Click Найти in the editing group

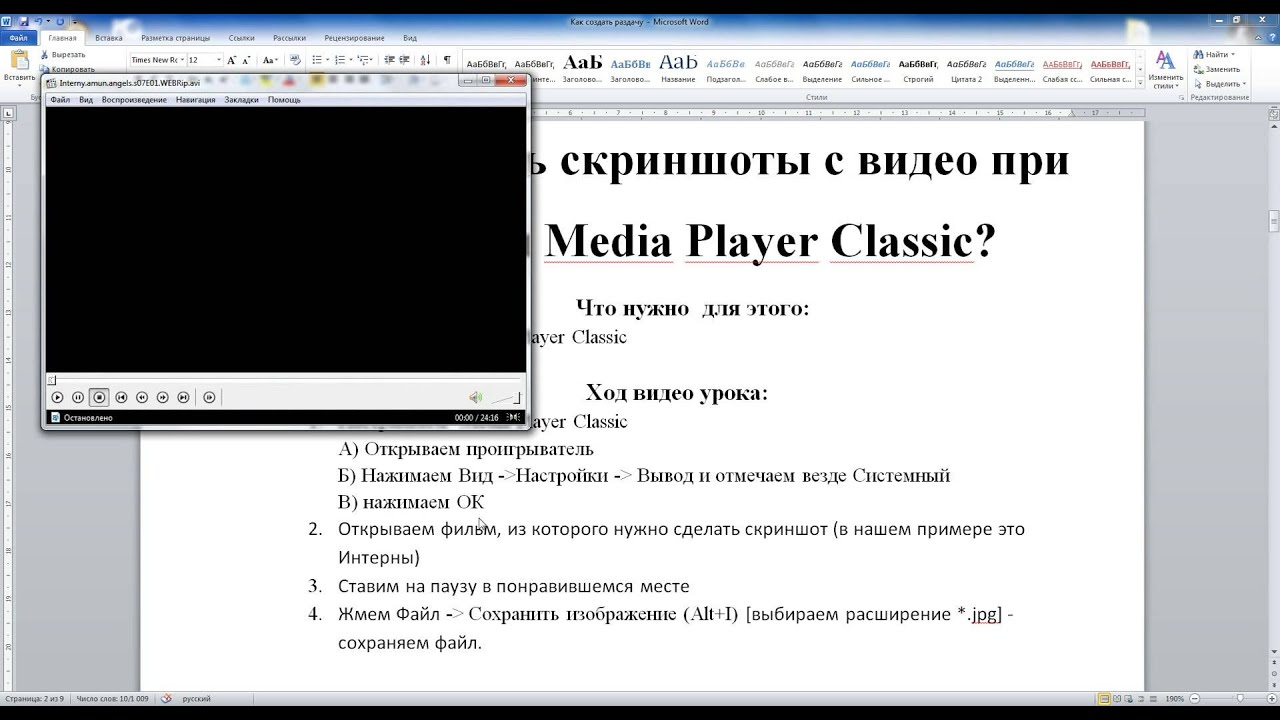(x=1214, y=55)
